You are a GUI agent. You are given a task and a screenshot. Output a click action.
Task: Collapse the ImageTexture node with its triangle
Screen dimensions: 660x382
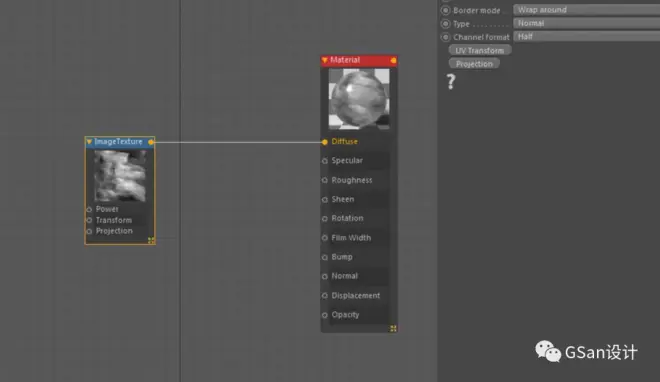(x=89, y=142)
